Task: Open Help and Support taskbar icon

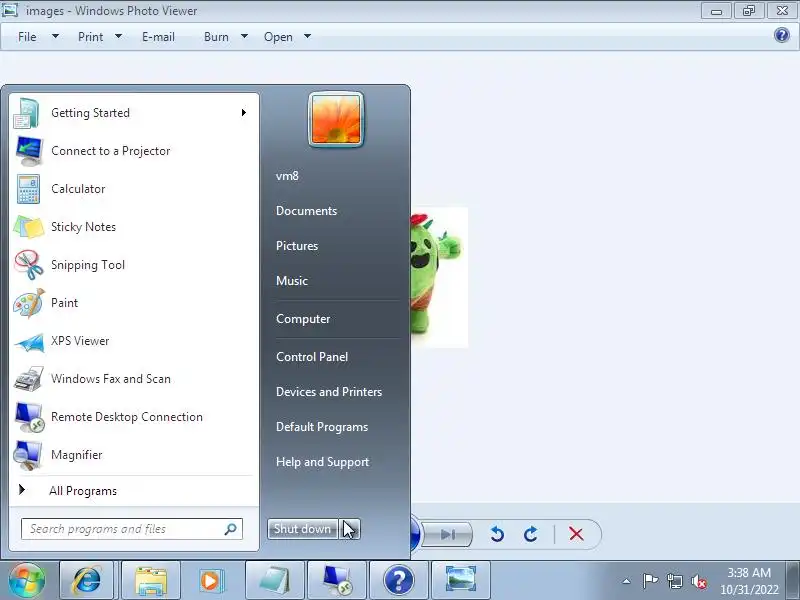Action: click(x=399, y=580)
